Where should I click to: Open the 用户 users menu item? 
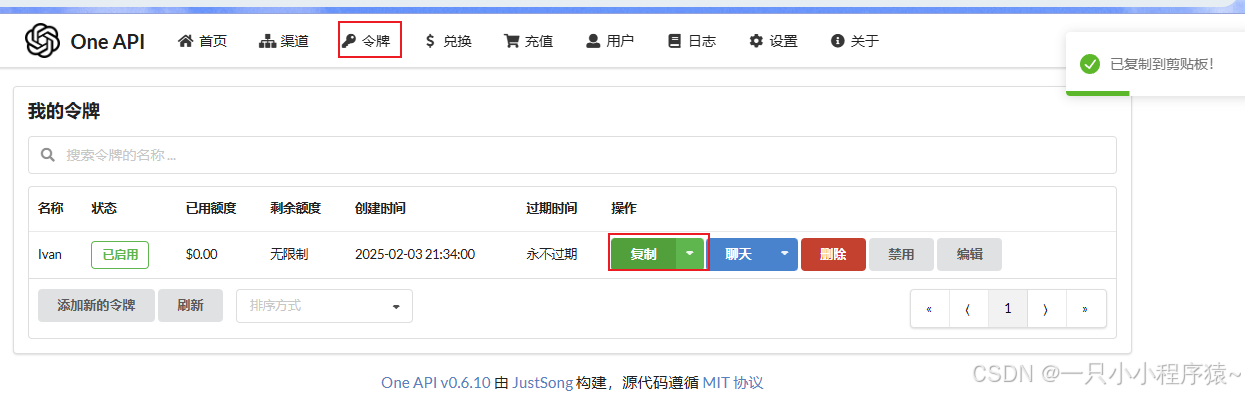(610, 41)
